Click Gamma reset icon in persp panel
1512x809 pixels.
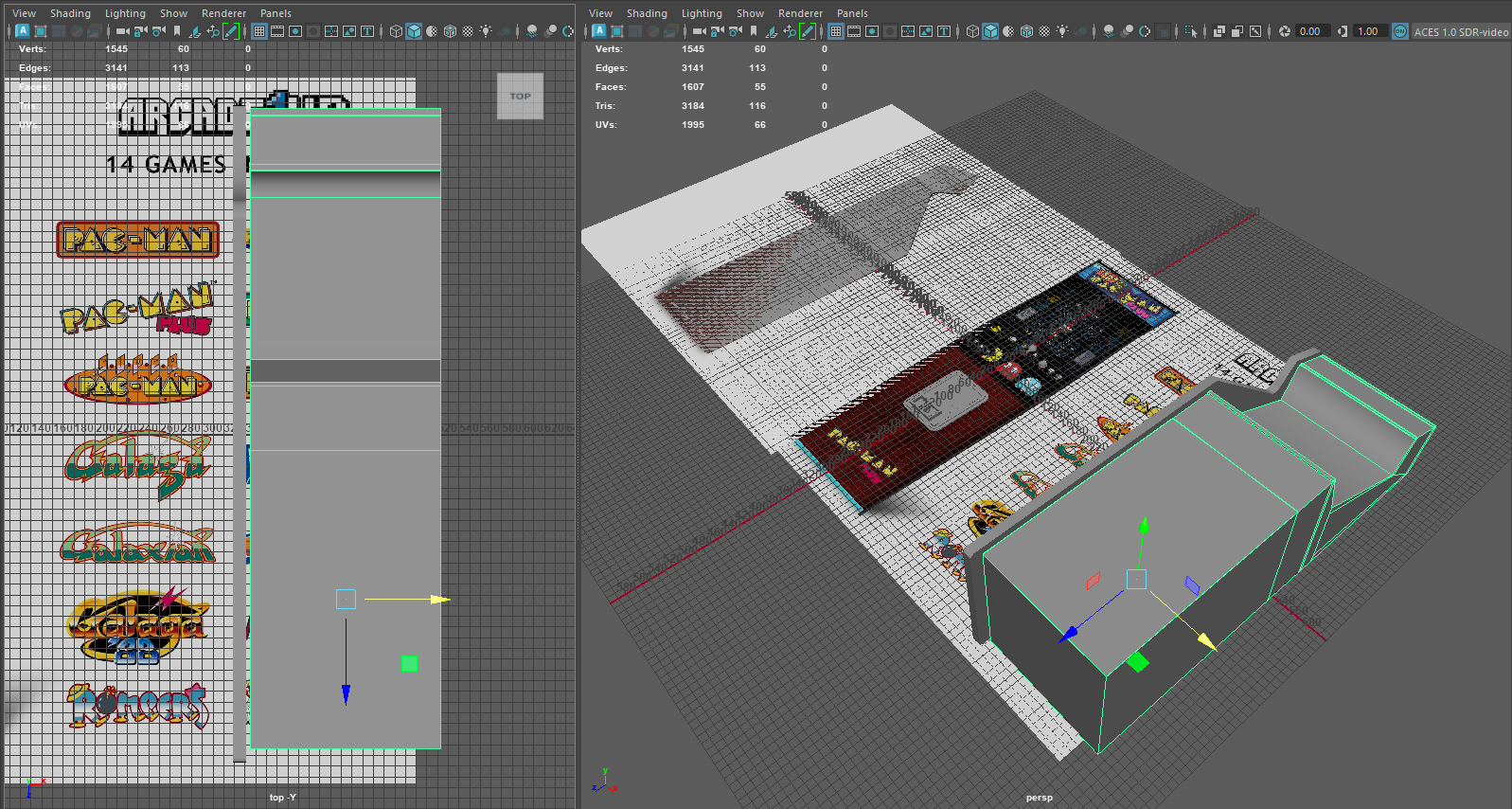[1343, 31]
